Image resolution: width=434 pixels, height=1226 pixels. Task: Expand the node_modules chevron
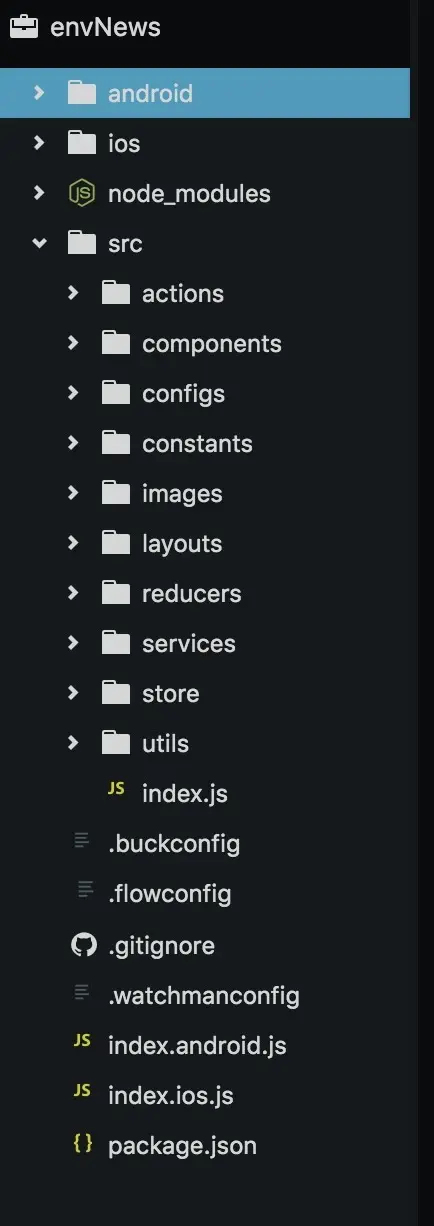[38, 193]
